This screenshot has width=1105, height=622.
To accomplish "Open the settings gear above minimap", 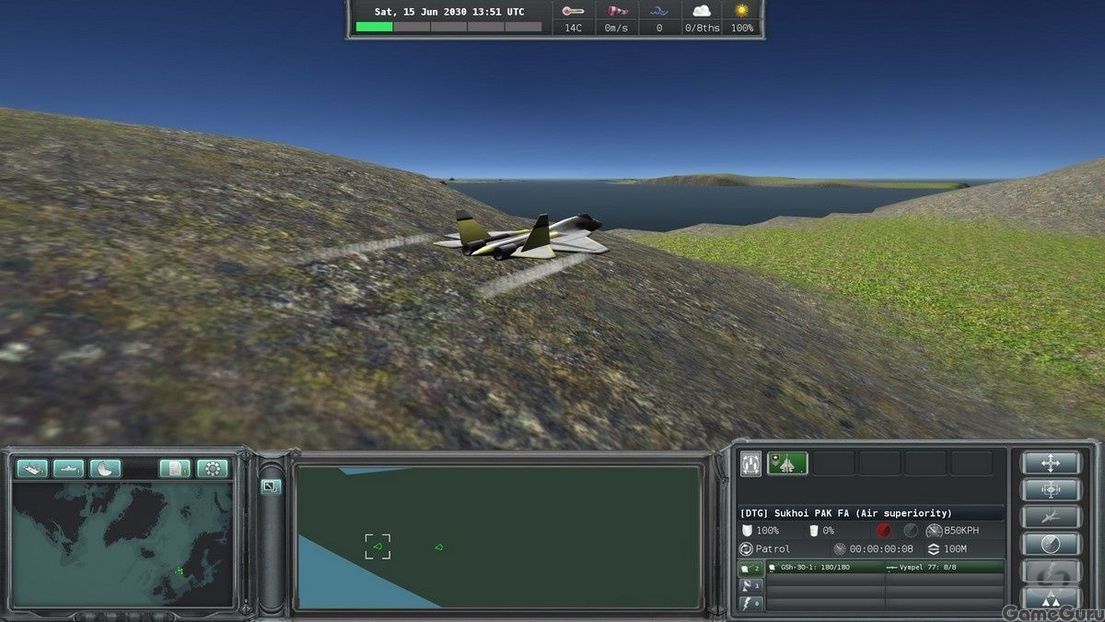I will point(212,468).
